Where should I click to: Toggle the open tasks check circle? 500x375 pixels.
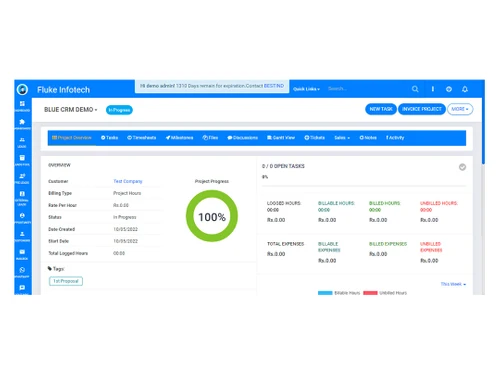[462, 167]
